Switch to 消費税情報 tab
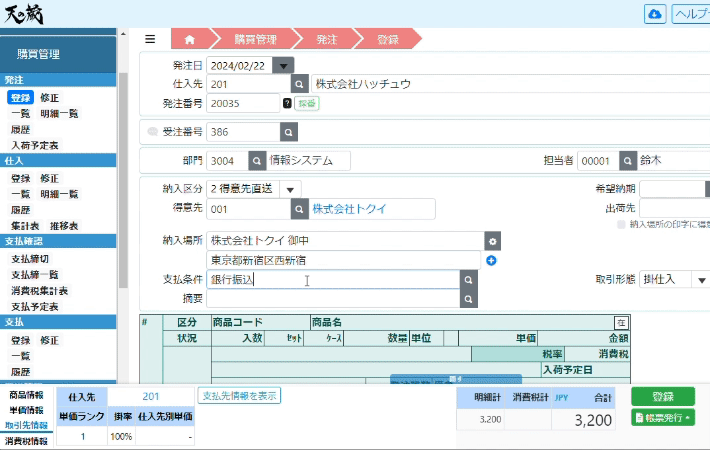Viewport: 710px width, 450px height. point(26,441)
